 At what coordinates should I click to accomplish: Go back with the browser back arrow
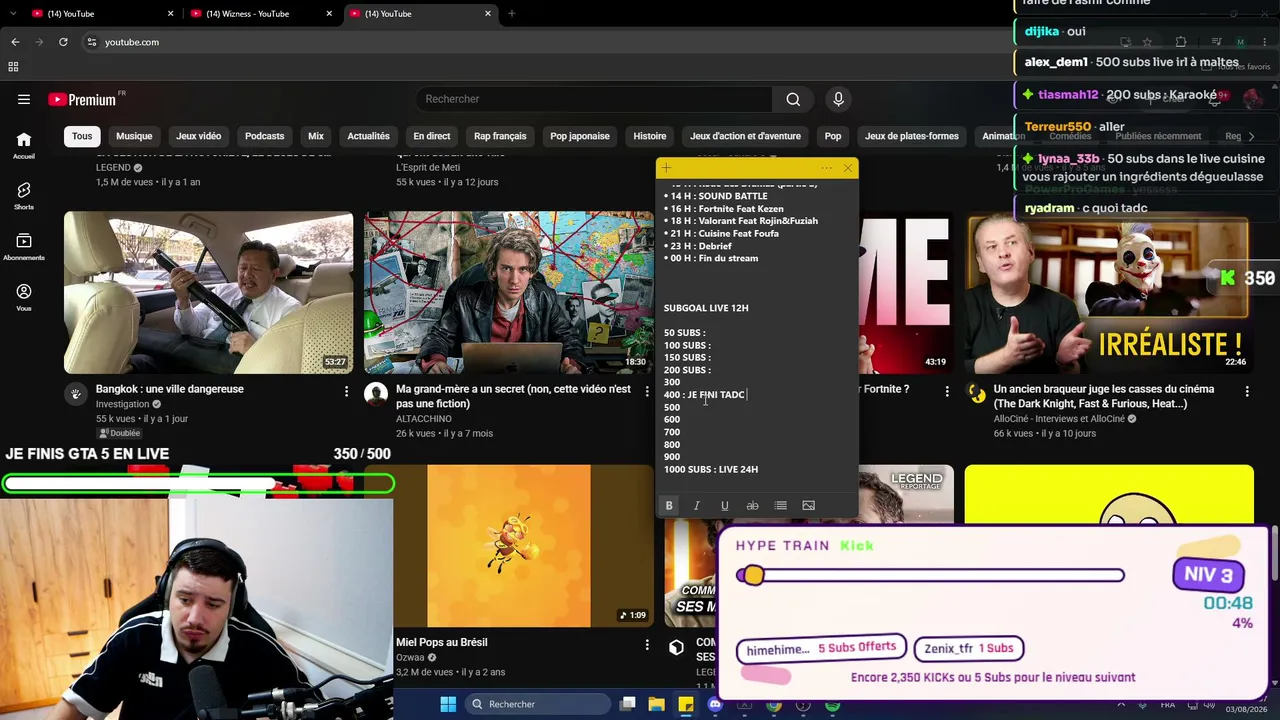point(15,42)
